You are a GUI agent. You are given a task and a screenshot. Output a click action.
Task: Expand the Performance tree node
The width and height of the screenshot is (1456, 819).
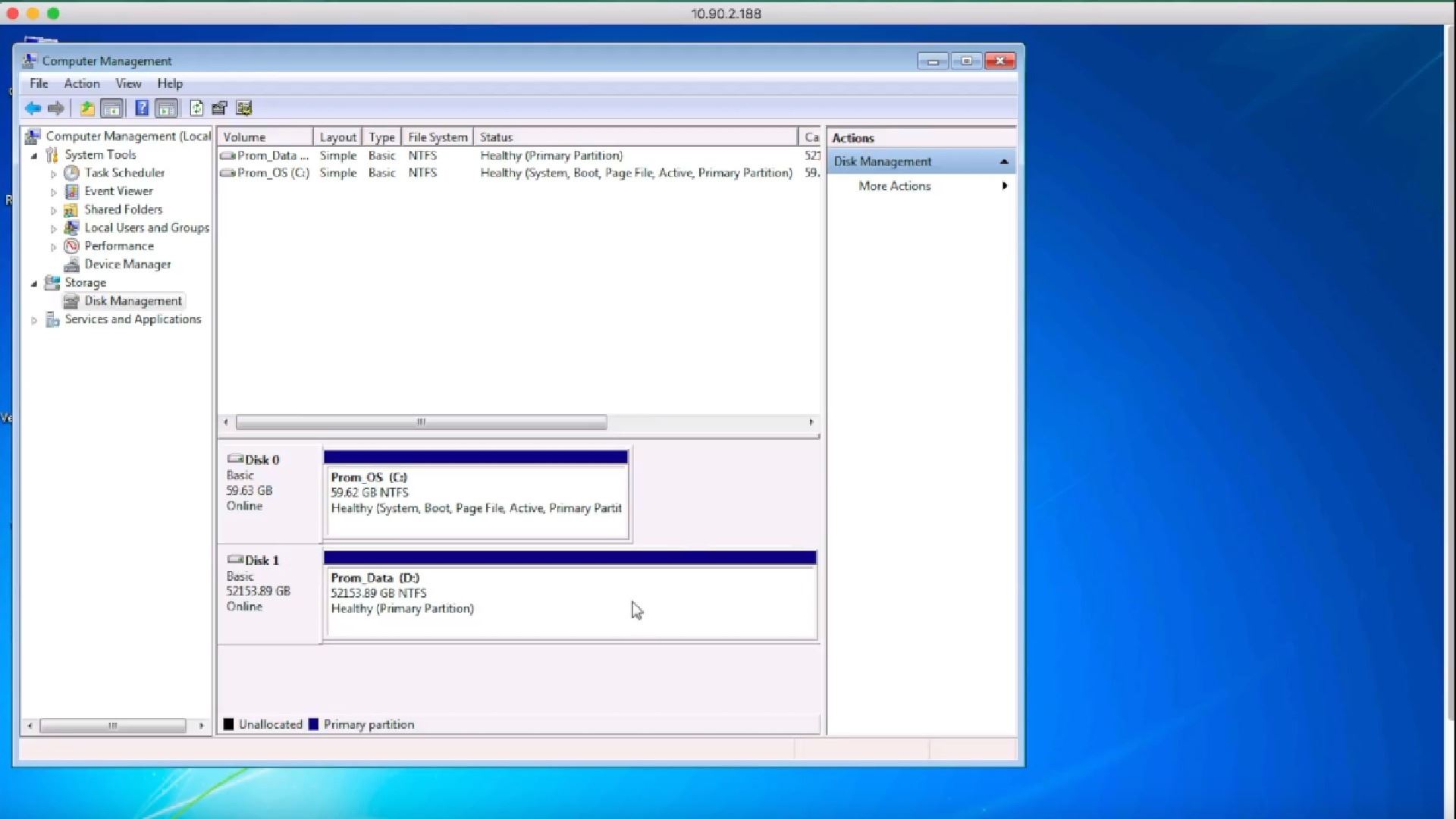tap(53, 246)
